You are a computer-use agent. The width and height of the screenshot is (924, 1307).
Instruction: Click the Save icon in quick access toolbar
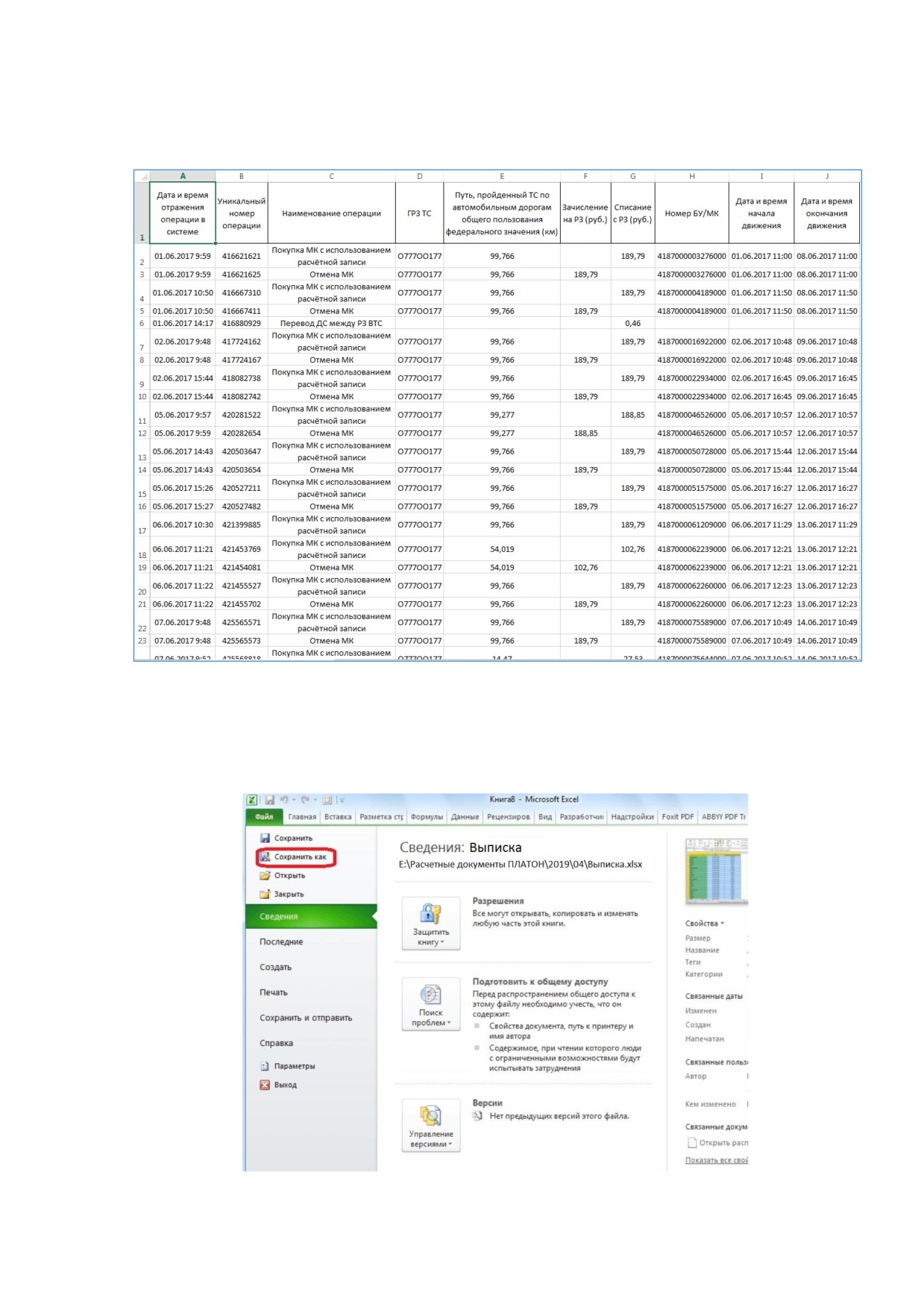coord(269,800)
